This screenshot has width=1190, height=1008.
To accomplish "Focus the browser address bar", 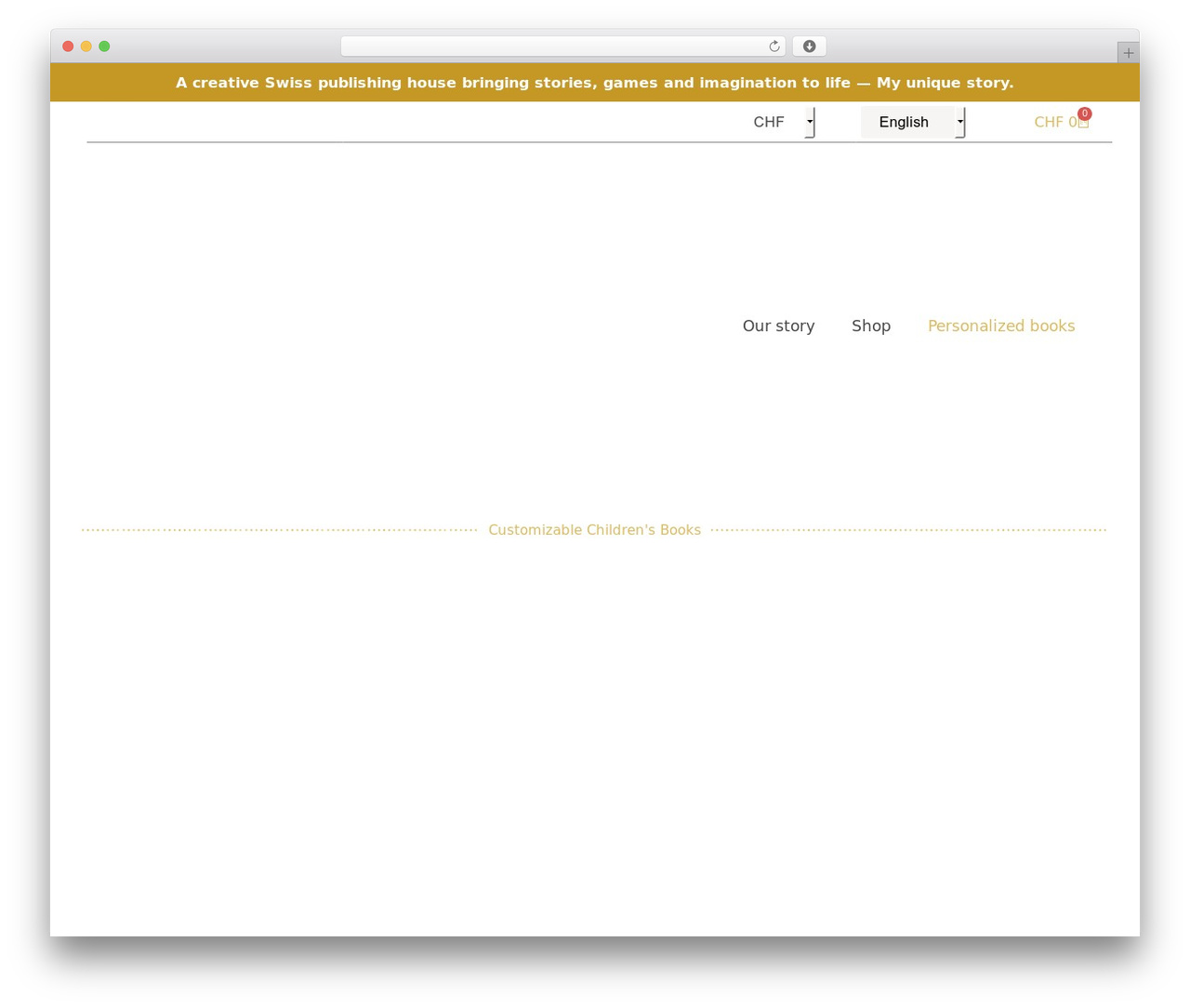I will point(562,46).
